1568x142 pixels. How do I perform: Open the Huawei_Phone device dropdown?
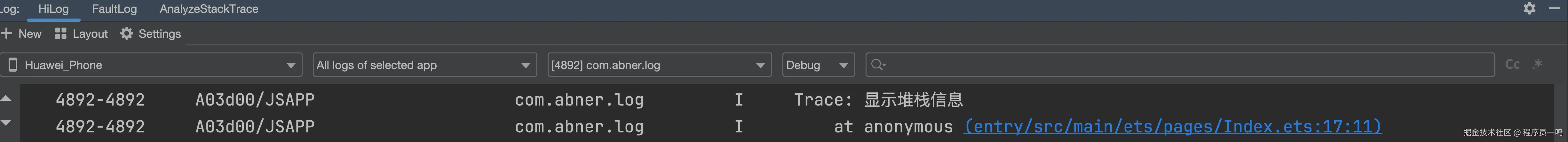290,65
